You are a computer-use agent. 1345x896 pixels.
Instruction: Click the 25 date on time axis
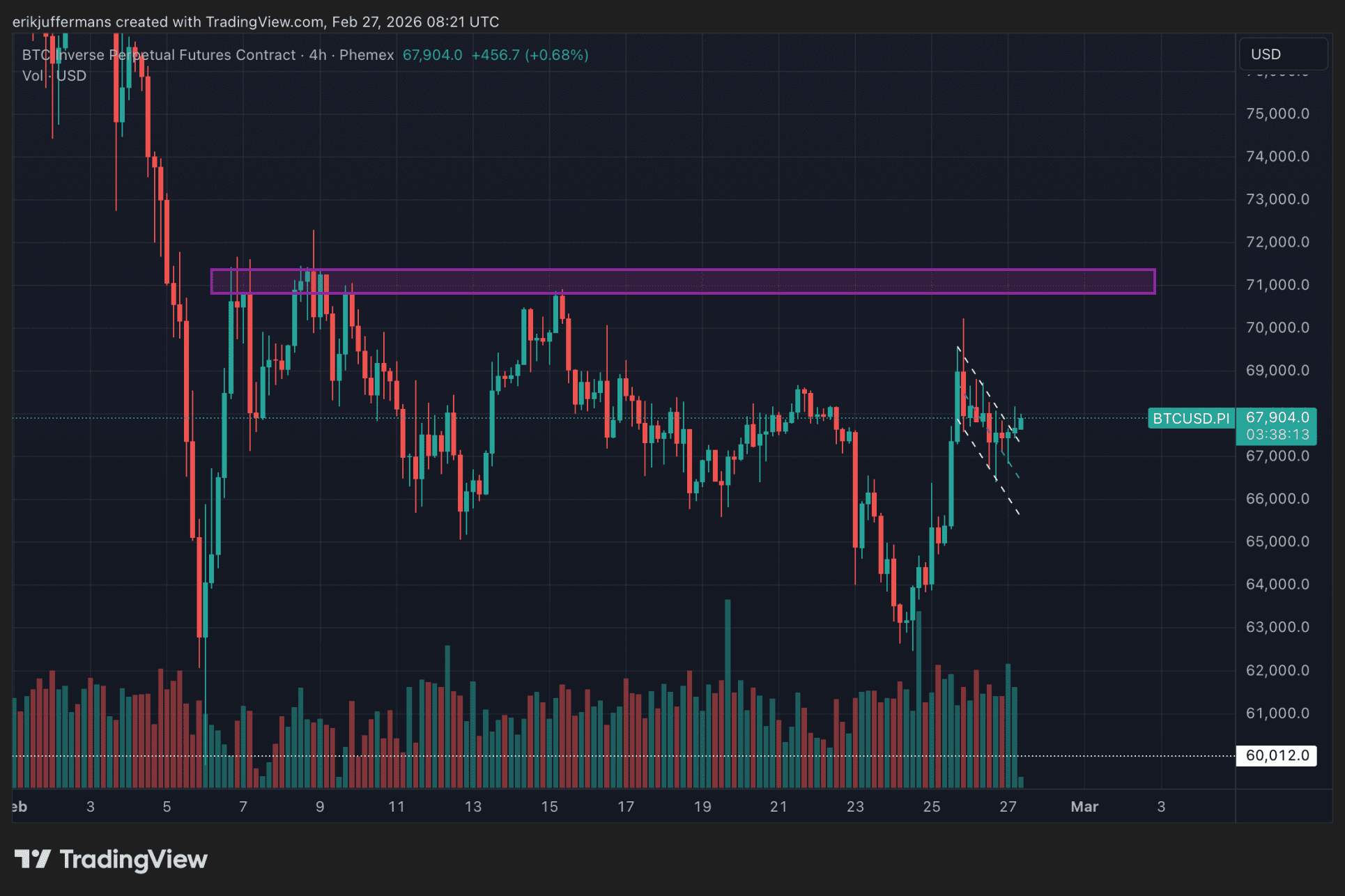coord(931,806)
